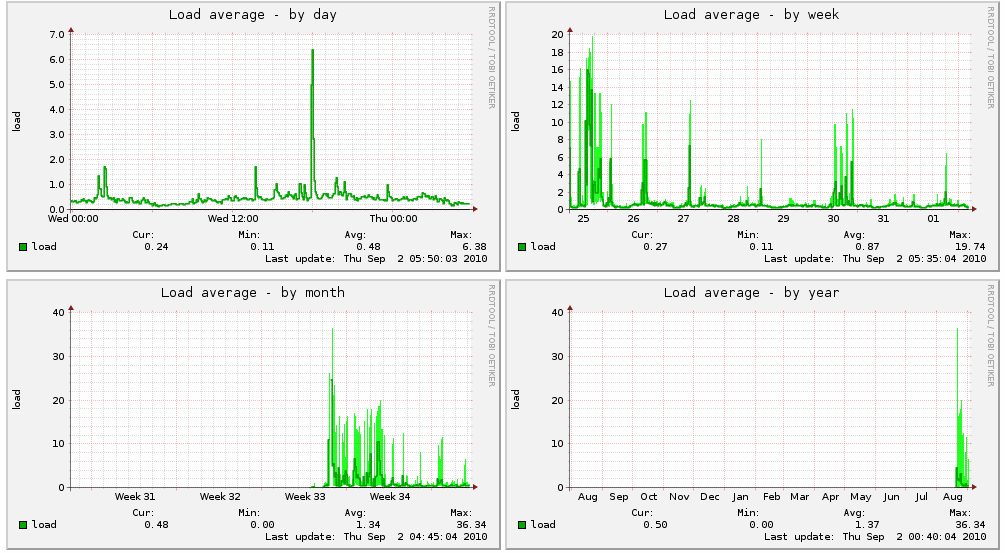Click the 'Week 33' axis label
The image size is (1005, 553).
click(305, 497)
